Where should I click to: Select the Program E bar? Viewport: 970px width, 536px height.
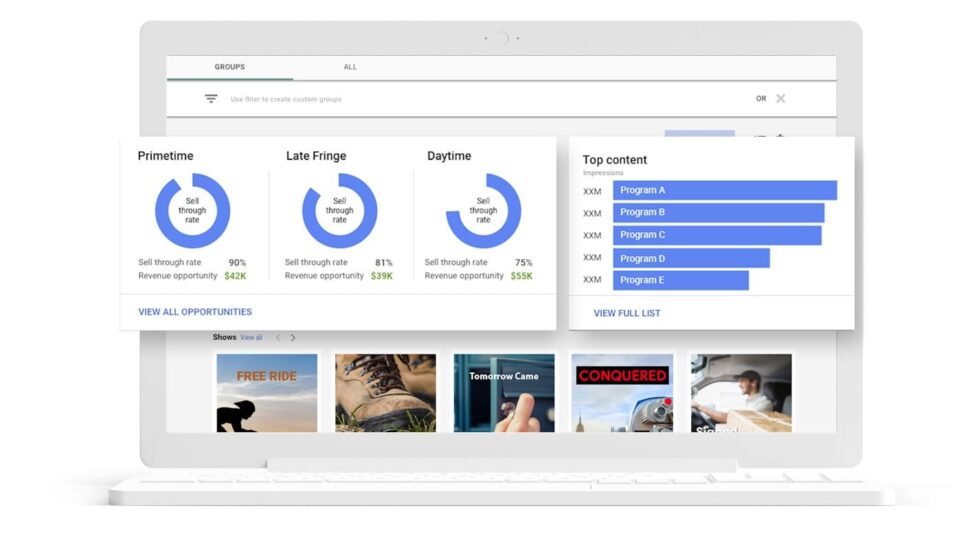click(x=680, y=280)
